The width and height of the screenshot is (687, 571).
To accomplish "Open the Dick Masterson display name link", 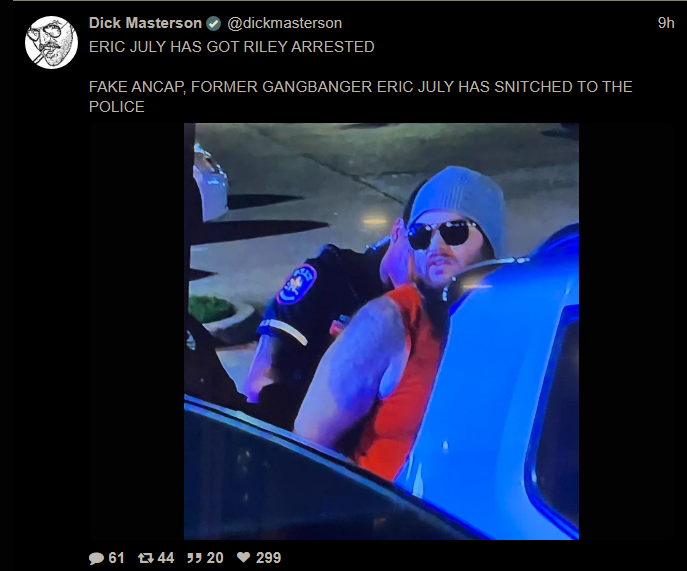I will [145, 23].
